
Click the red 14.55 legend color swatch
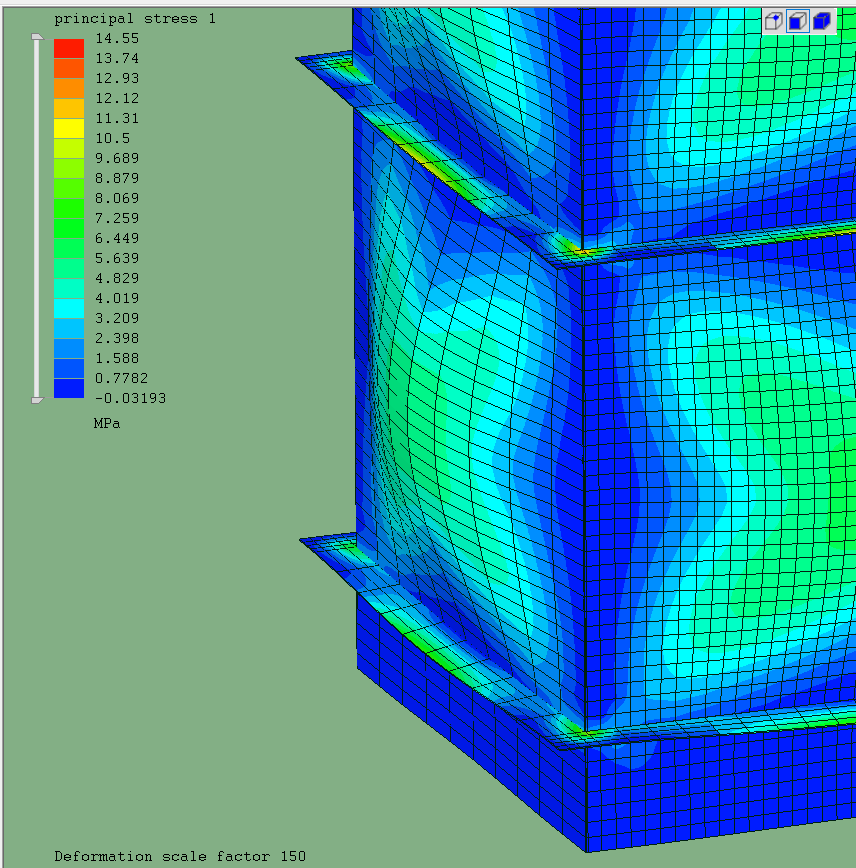[x=69, y=48]
